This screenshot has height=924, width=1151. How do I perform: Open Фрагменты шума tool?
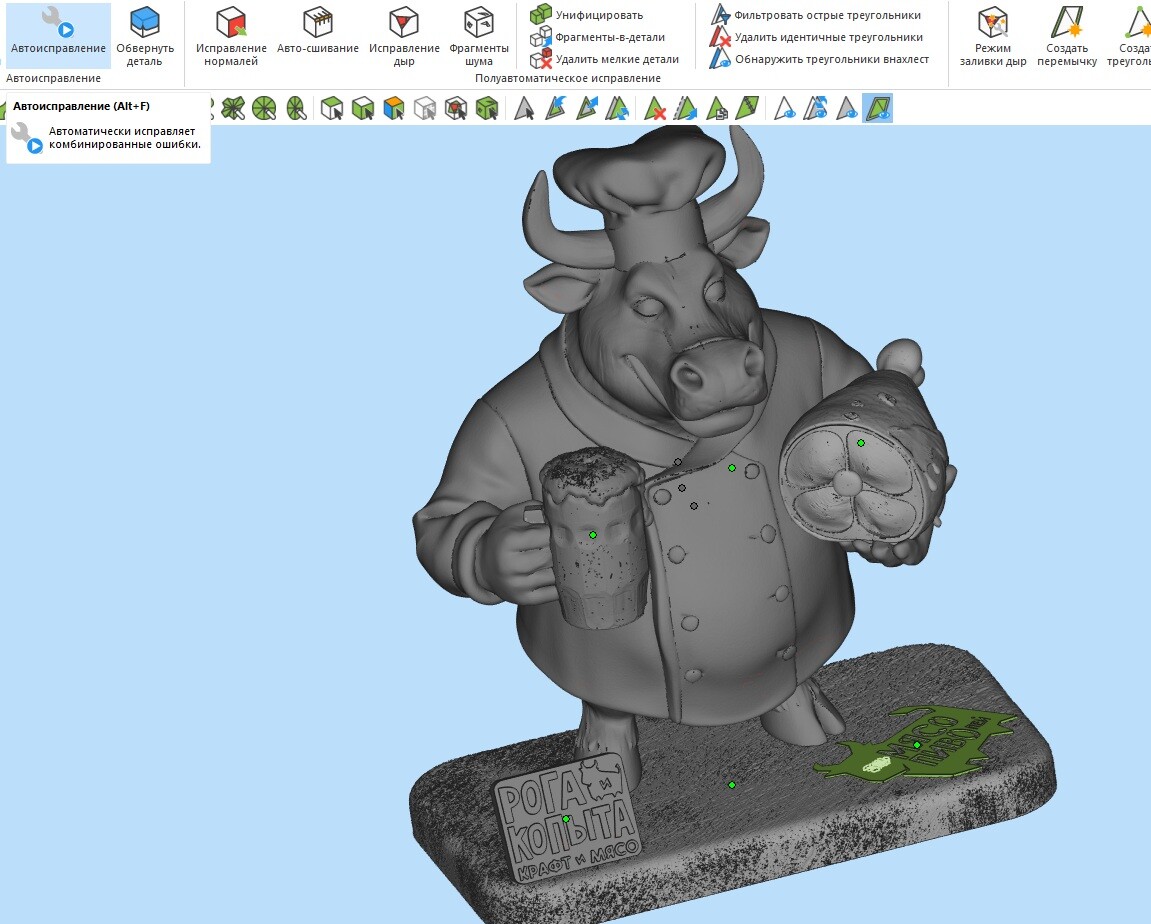click(479, 35)
